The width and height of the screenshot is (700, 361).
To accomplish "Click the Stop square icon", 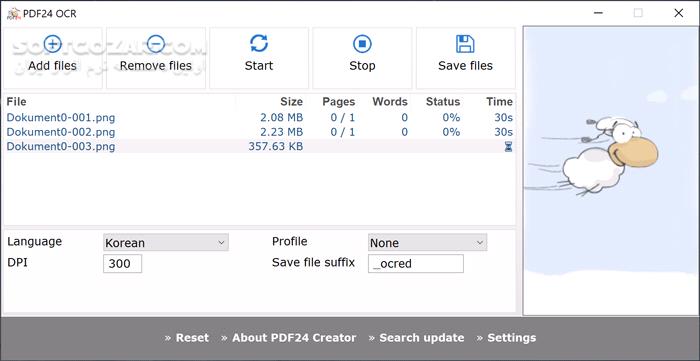I will coord(362,44).
